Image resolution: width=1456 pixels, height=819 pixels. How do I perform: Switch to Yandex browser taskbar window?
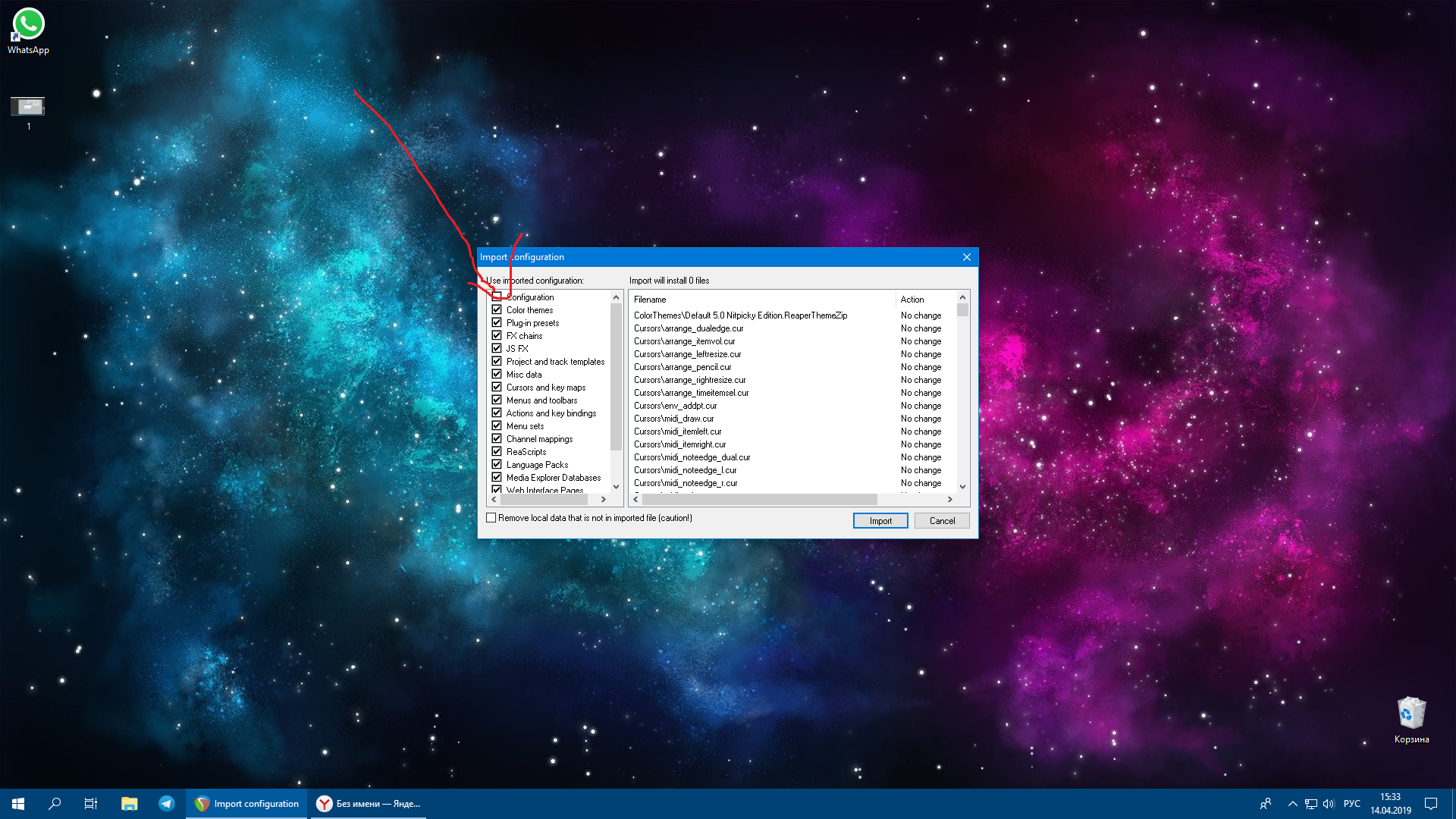point(369,804)
